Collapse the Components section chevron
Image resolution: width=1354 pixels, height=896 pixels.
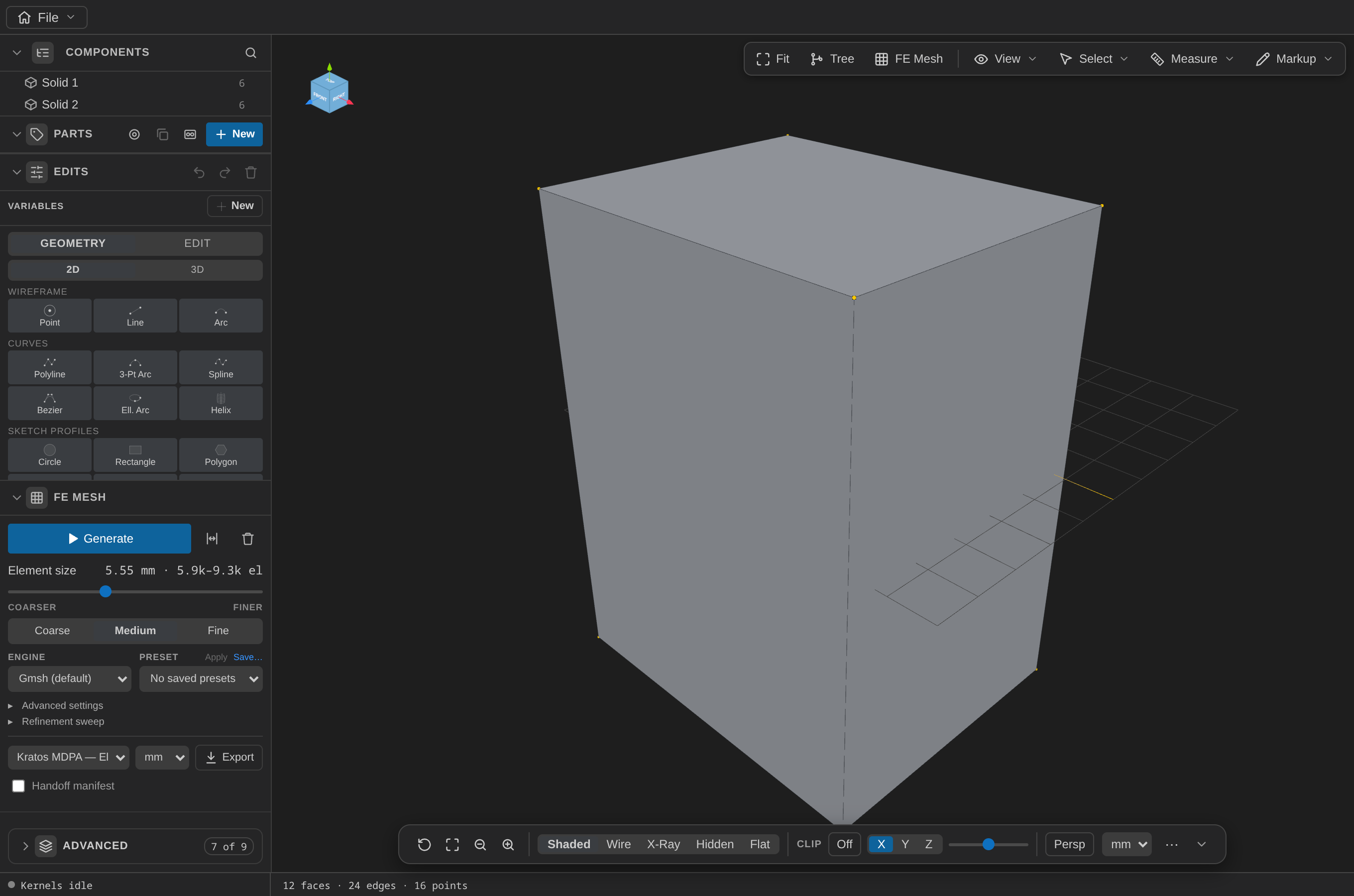[17, 53]
